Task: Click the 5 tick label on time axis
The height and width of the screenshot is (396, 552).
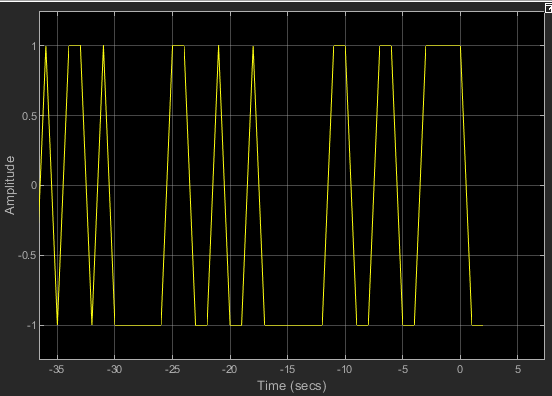Action: click(518, 369)
